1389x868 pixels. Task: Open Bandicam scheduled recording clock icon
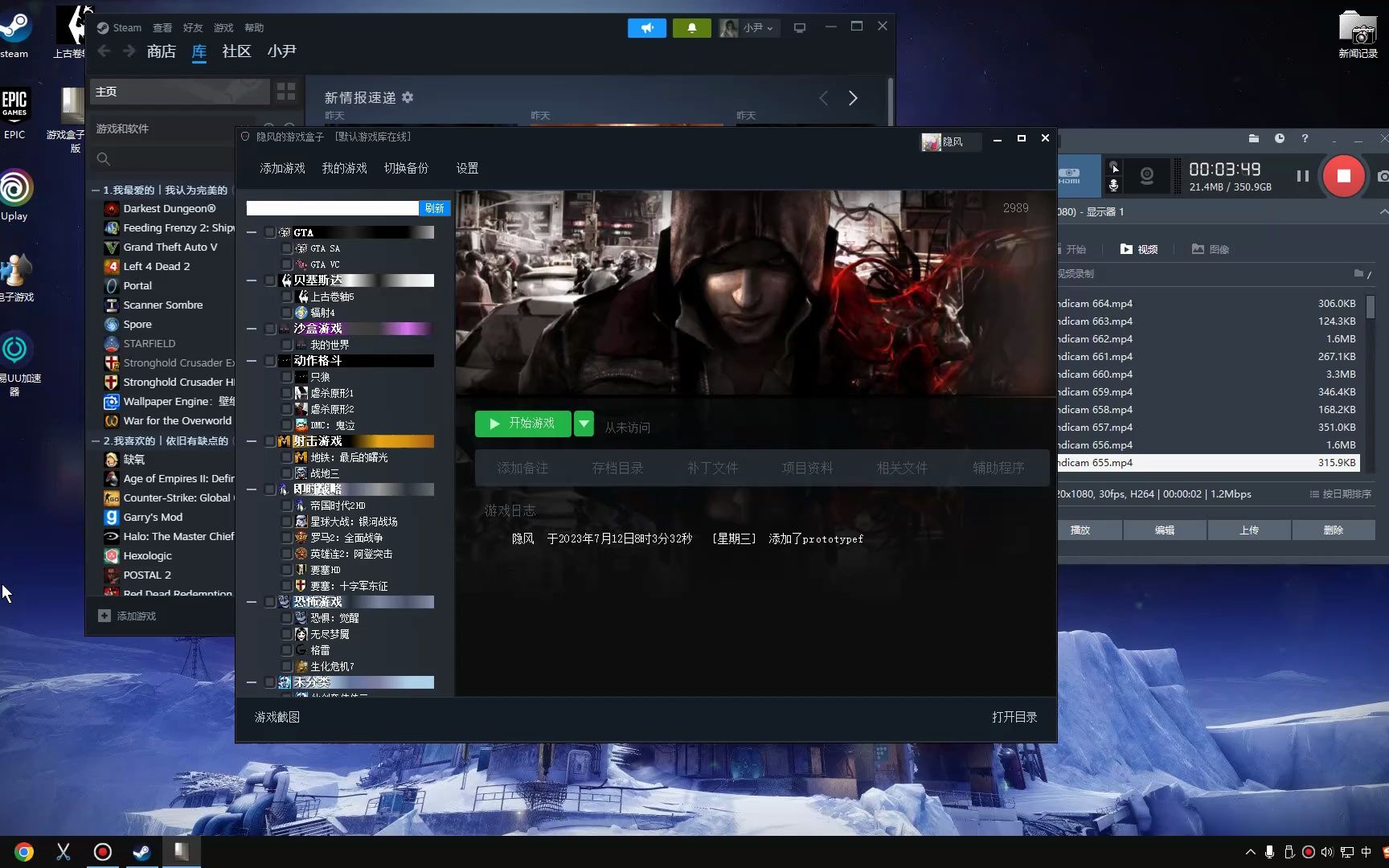[x=1279, y=138]
